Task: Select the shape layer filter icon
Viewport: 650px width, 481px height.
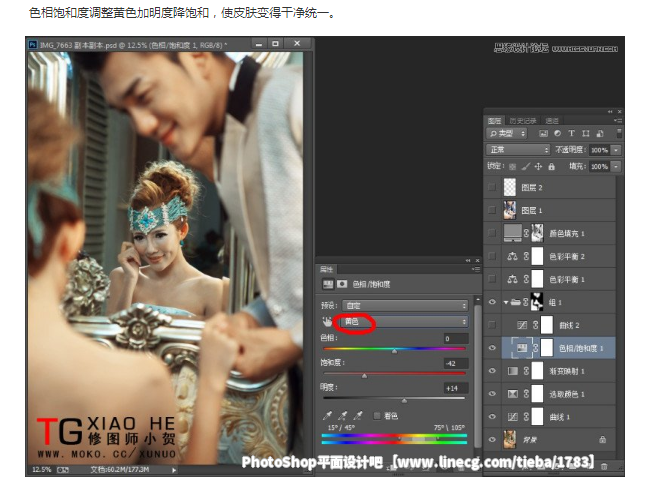Action: coord(585,134)
